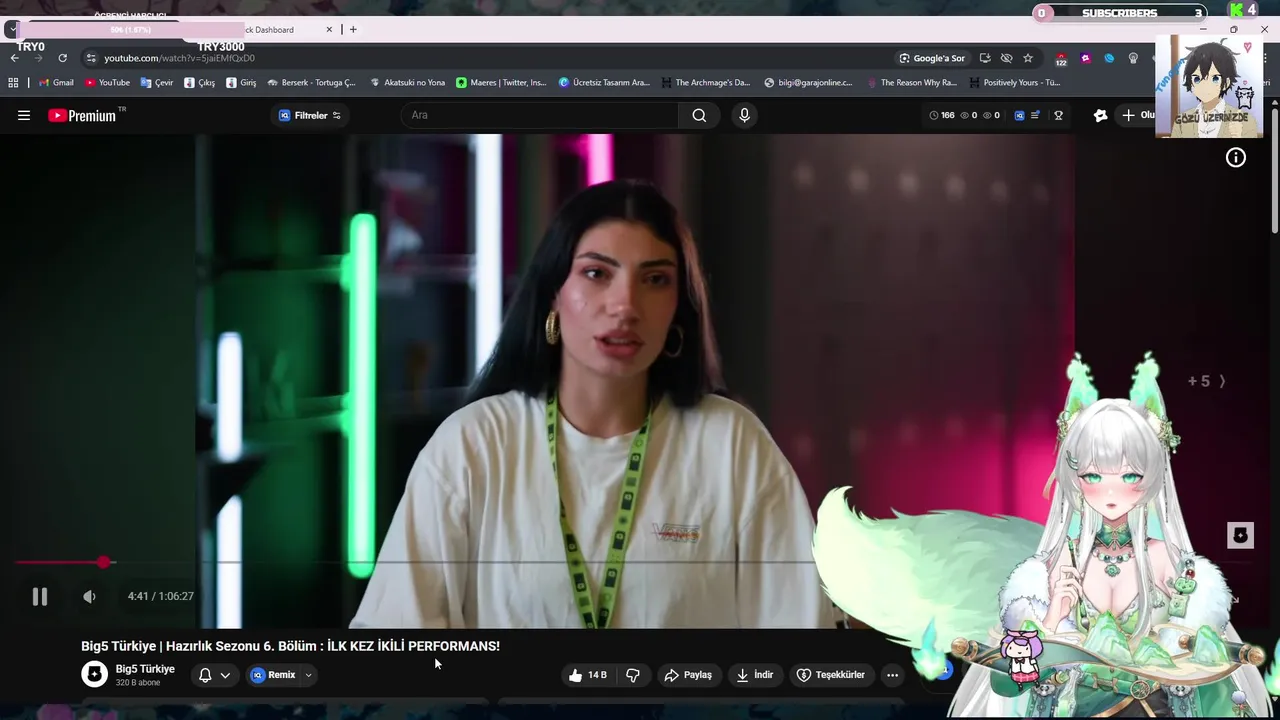Reload the page in browser toolbar

[x=62, y=58]
